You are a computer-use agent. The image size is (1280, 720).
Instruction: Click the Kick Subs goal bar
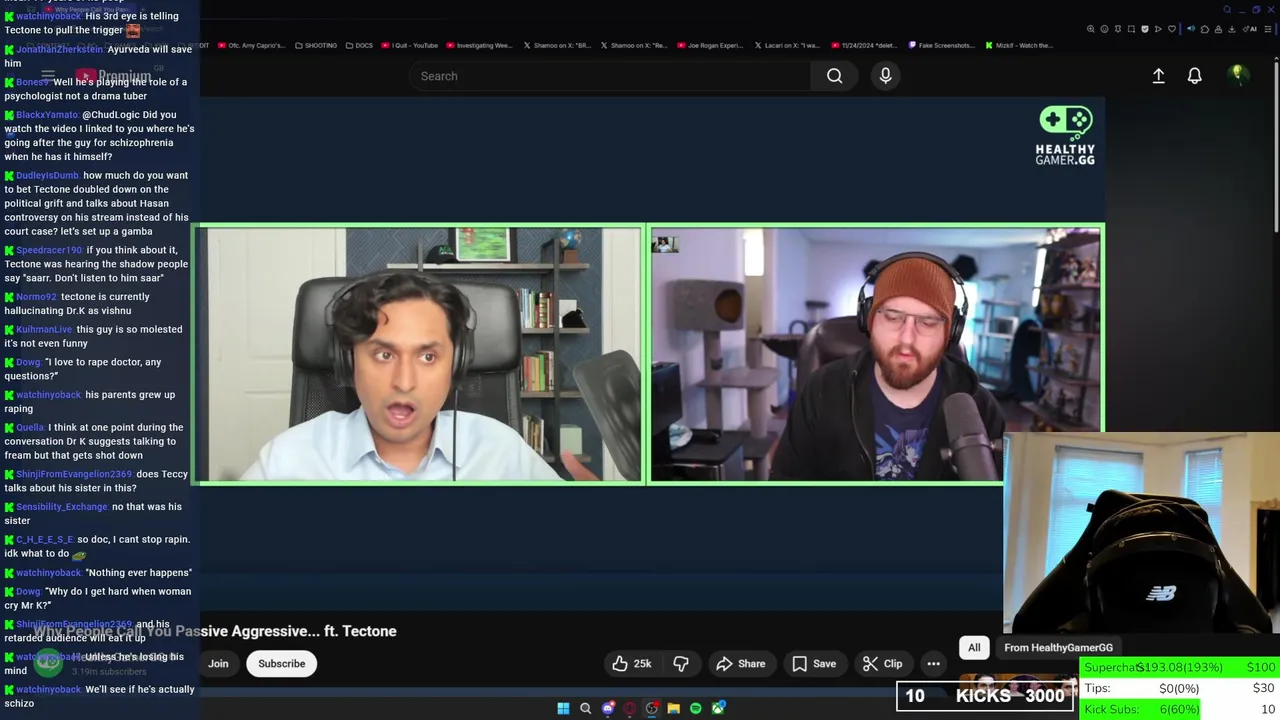coord(1180,709)
